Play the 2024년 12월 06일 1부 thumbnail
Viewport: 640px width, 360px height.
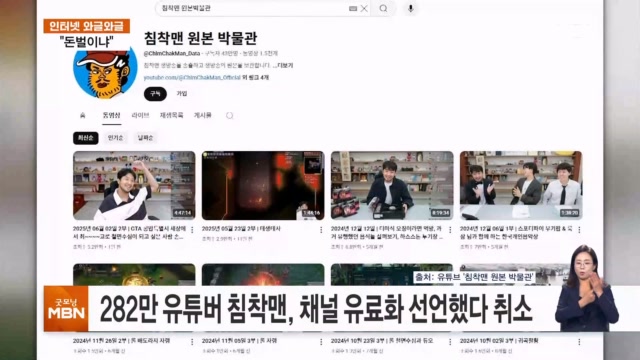coord(521,186)
